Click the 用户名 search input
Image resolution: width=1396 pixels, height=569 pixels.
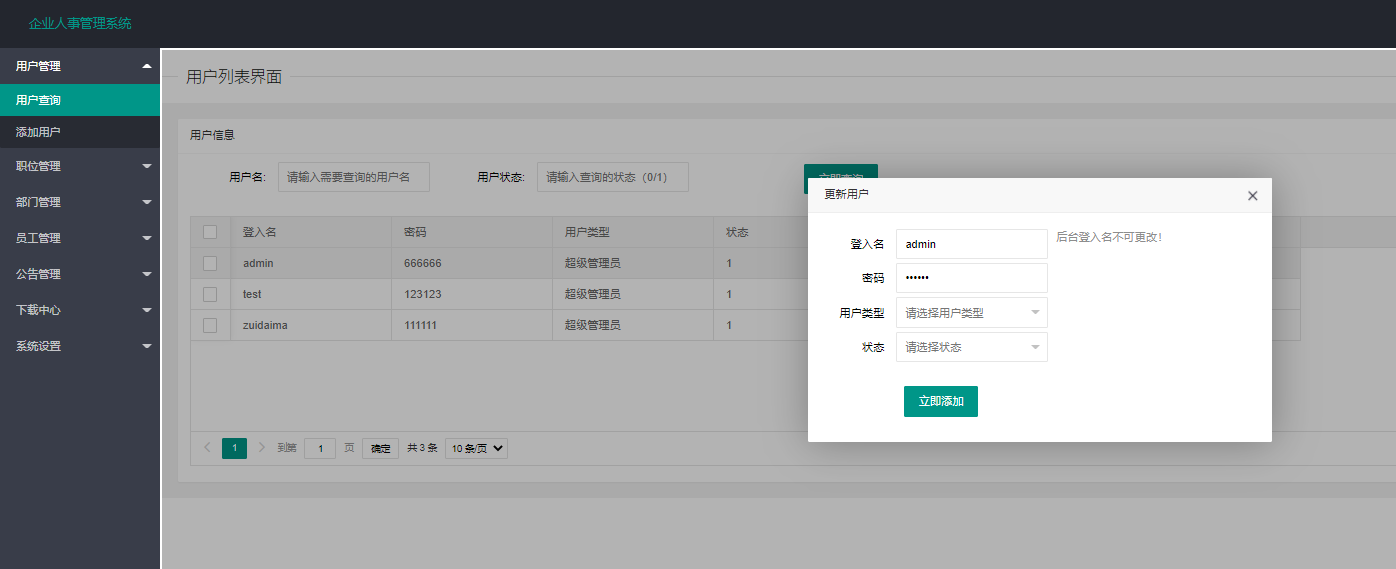click(x=354, y=177)
